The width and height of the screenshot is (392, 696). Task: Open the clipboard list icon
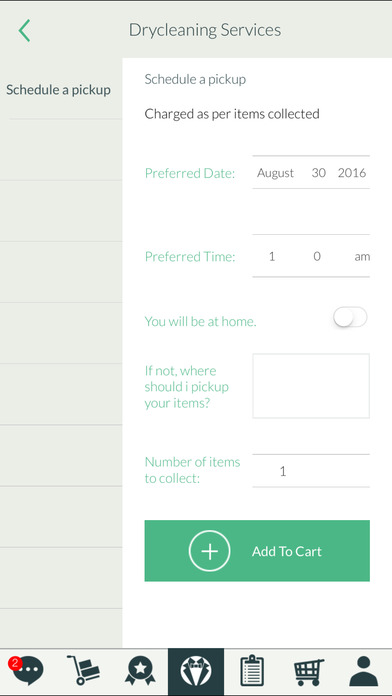coord(252,670)
